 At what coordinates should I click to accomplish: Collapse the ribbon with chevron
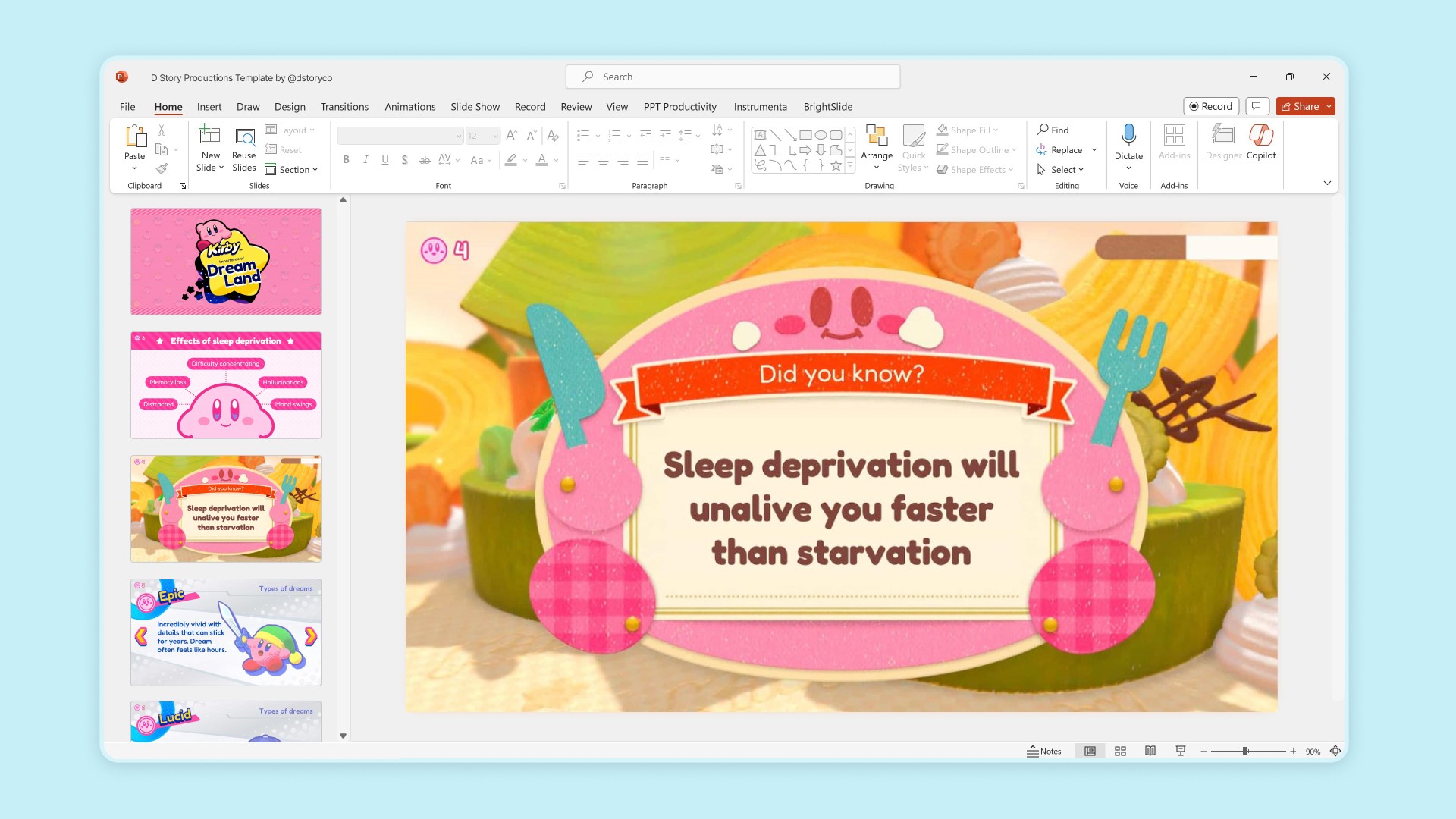tap(1327, 183)
